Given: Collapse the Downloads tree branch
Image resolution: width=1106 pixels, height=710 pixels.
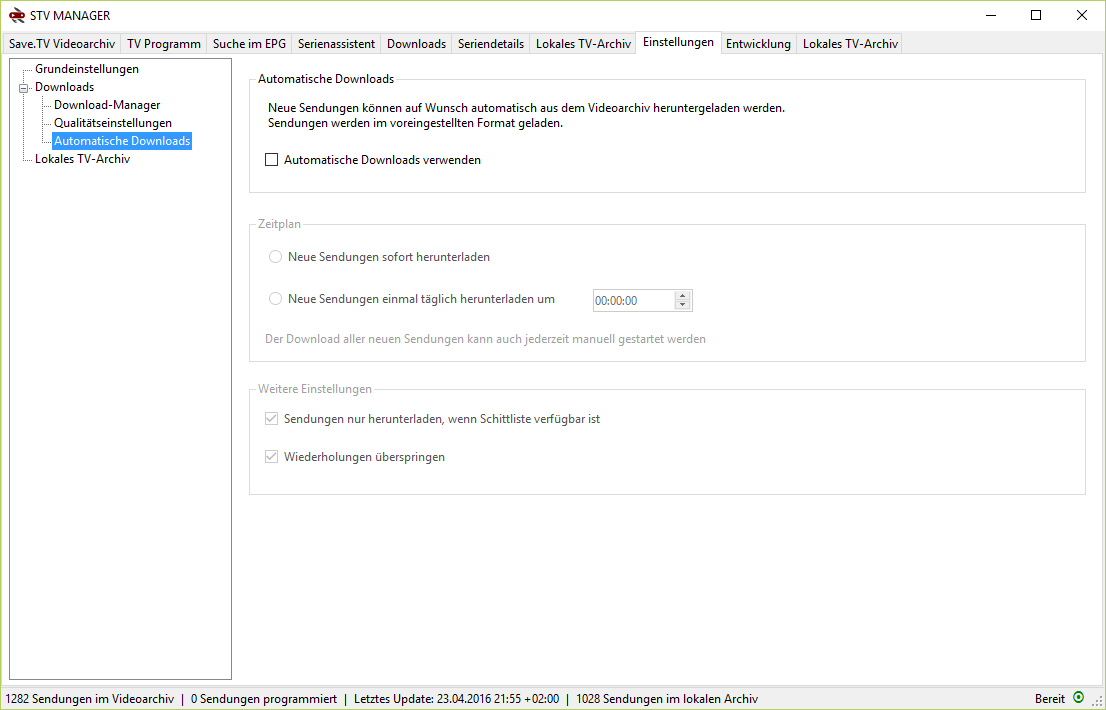Looking at the screenshot, I should tap(22, 86).
